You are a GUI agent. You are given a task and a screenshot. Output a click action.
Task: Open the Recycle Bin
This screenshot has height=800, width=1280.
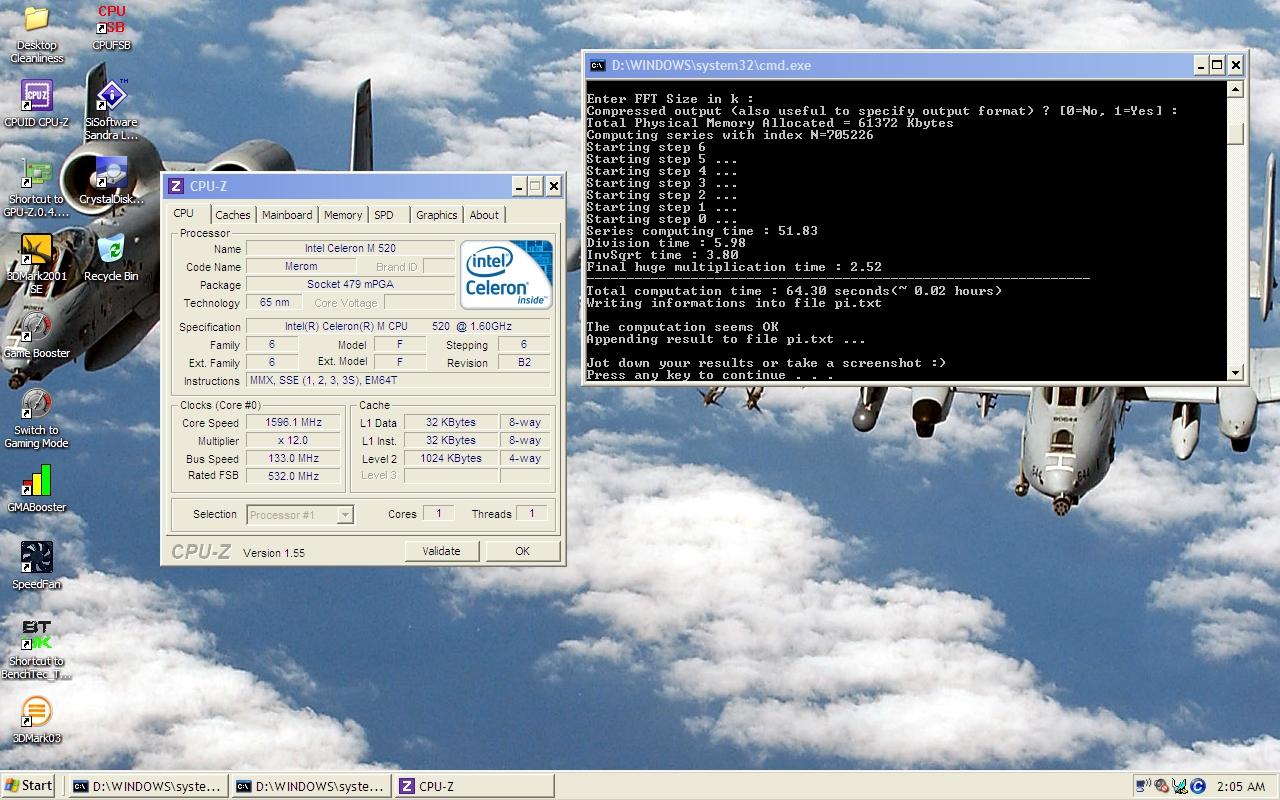[x=111, y=258]
